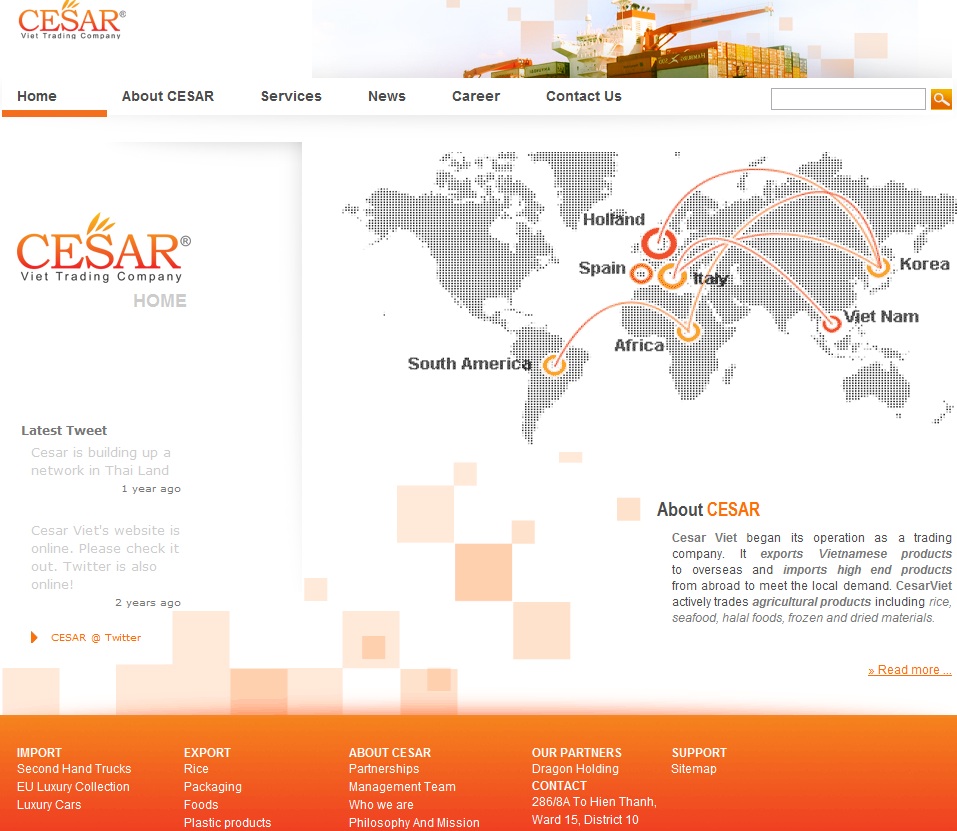957x831 pixels.
Task: Select the Career menu item
Action: pyautogui.click(x=476, y=96)
